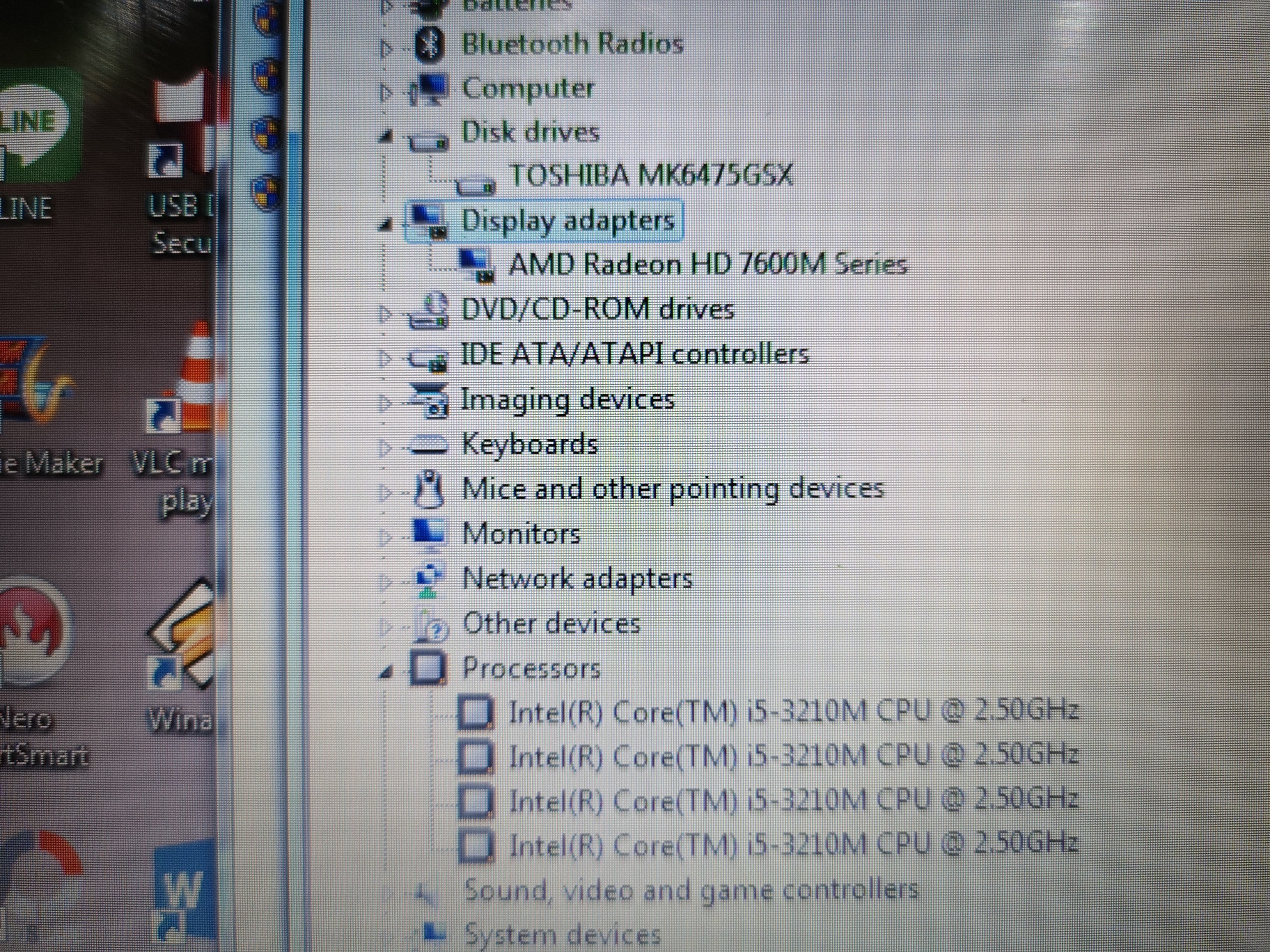Select the Bluetooth Radios device icon
The width and height of the screenshot is (1270, 952).
[x=432, y=43]
